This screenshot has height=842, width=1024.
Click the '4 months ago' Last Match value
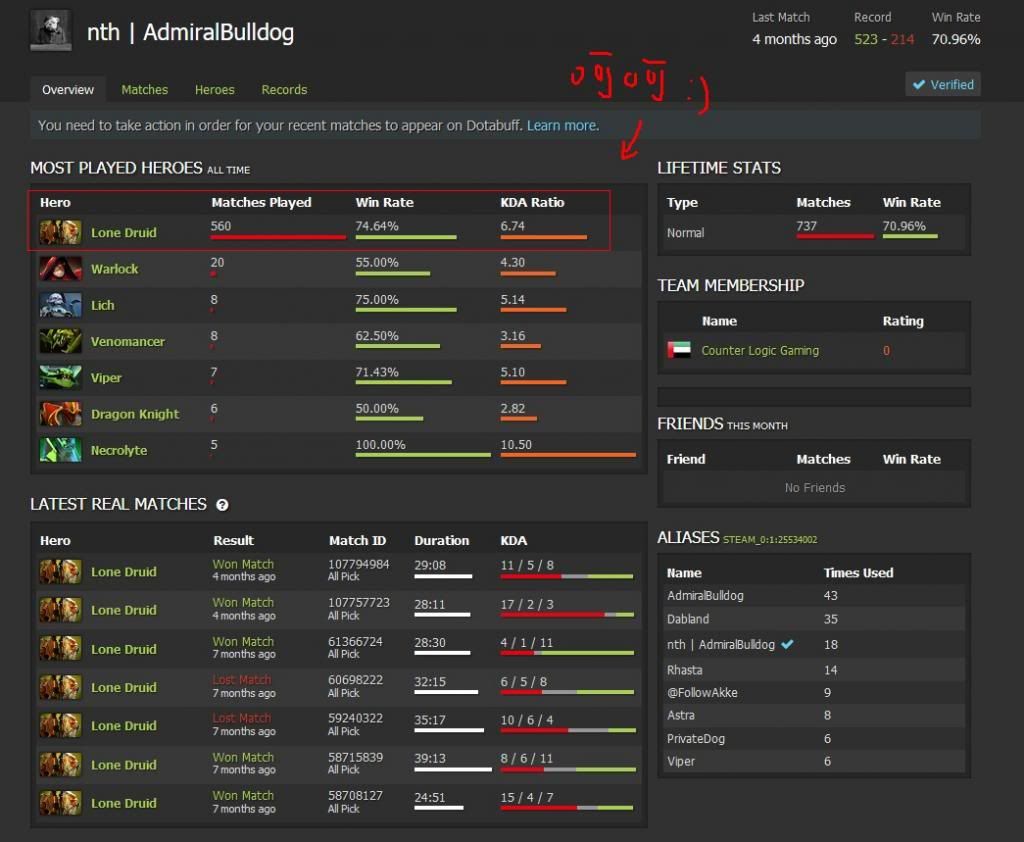coord(794,39)
